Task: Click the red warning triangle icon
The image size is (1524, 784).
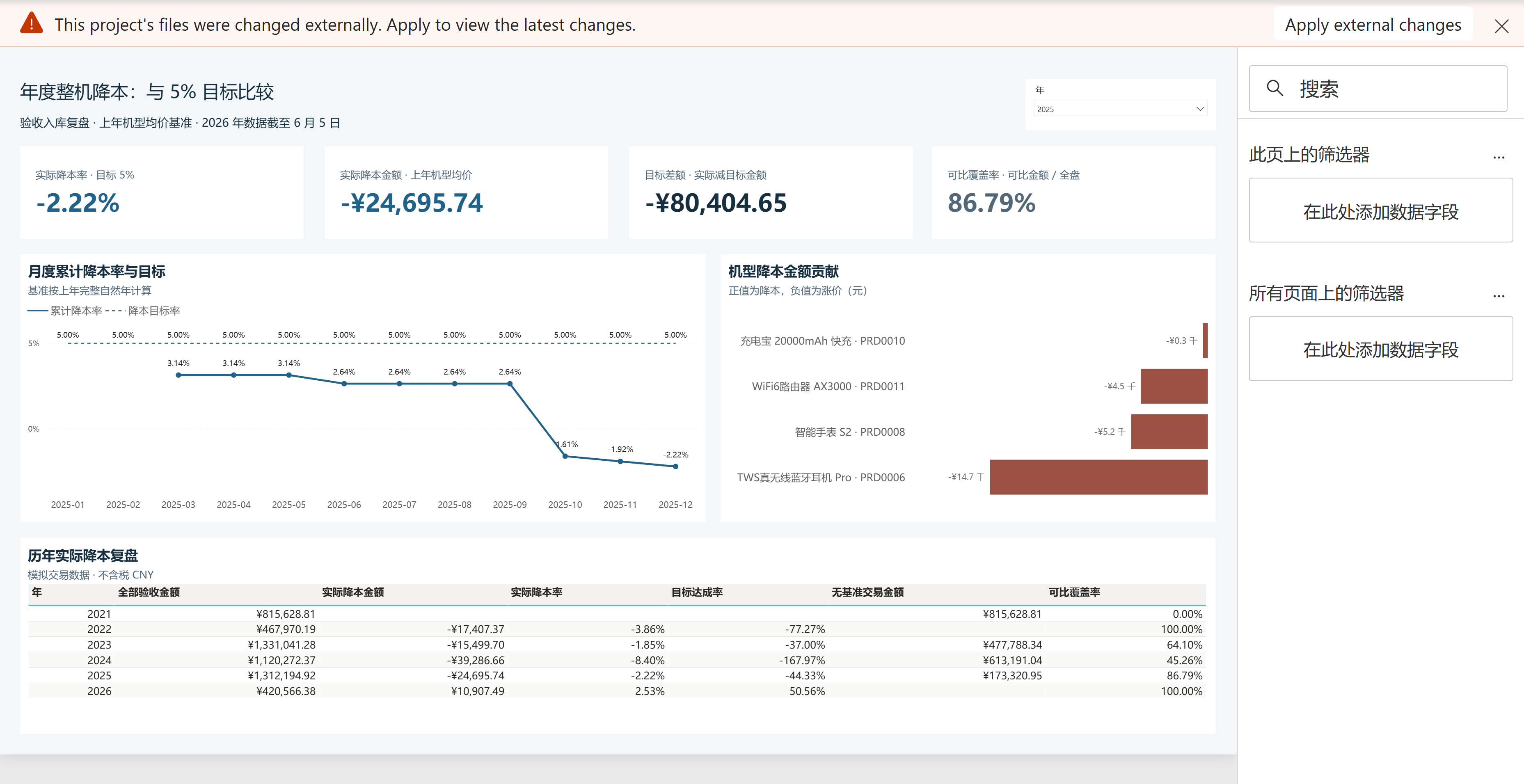Action: (31, 24)
